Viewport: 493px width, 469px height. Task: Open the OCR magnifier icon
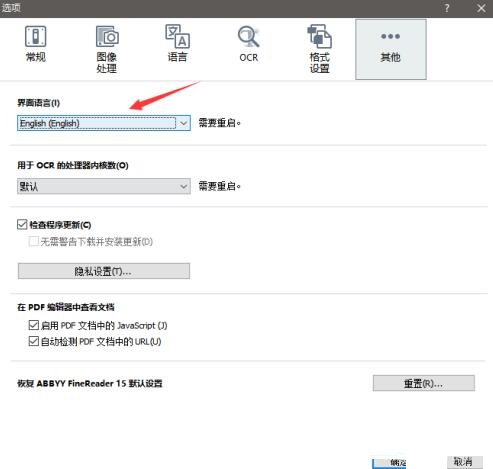point(248,36)
